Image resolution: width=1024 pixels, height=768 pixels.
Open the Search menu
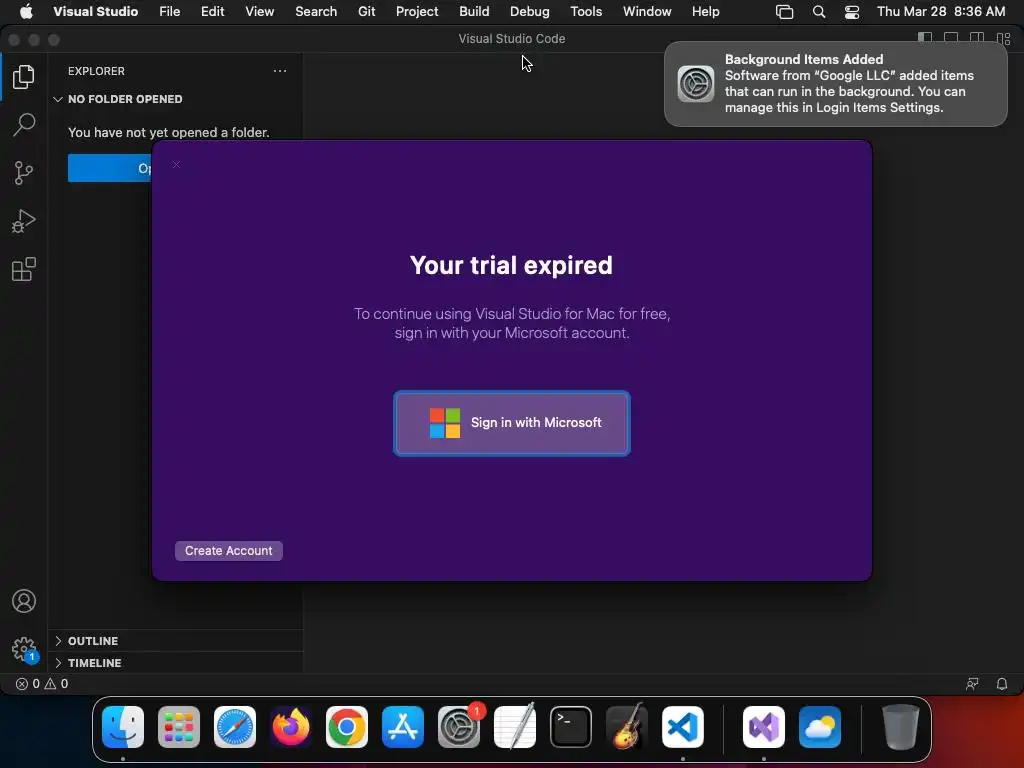tap(316, 12)
